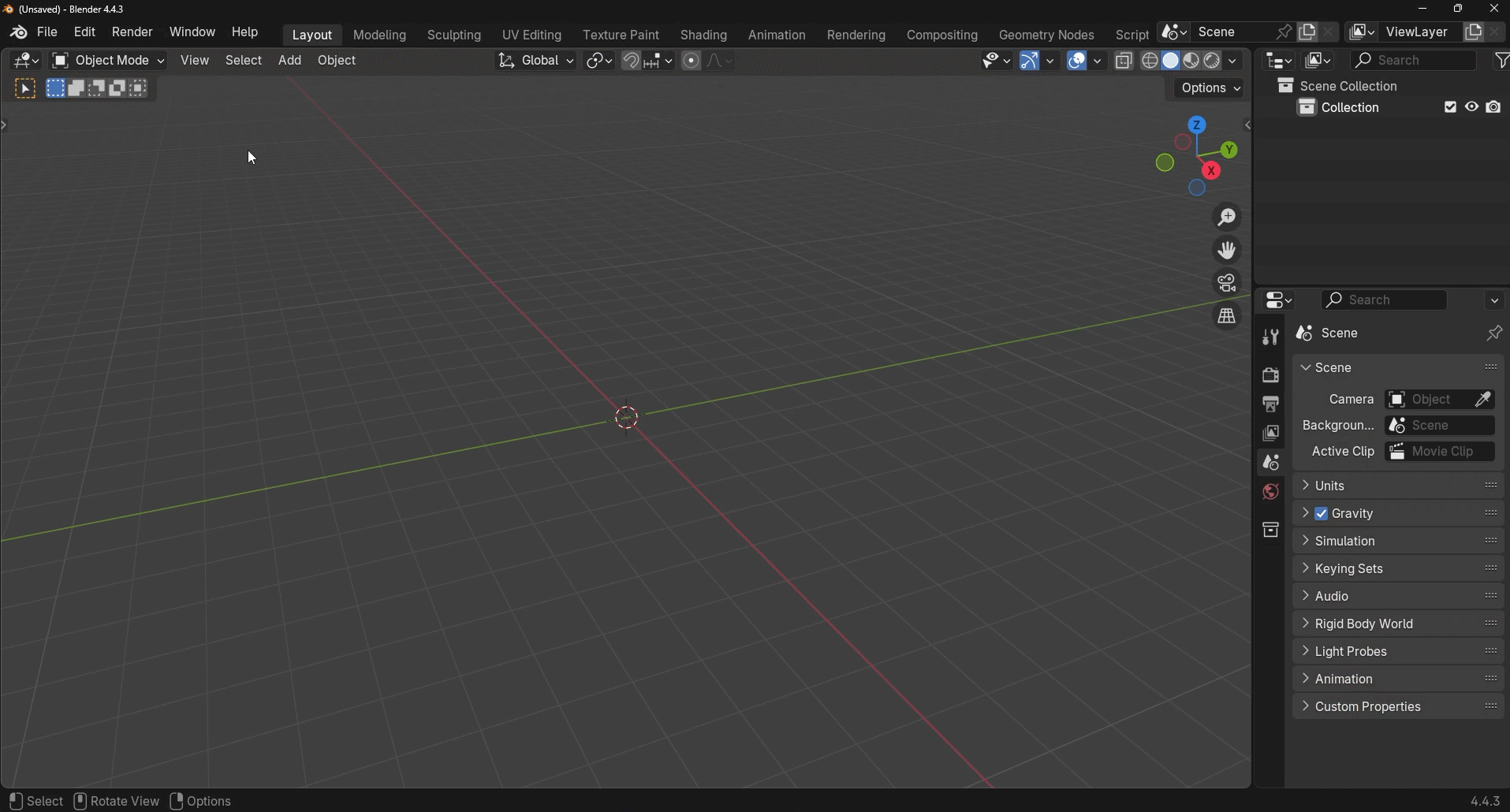Click the Blender logo menu icon
The image size is (1510, 812).
point(18,33)
